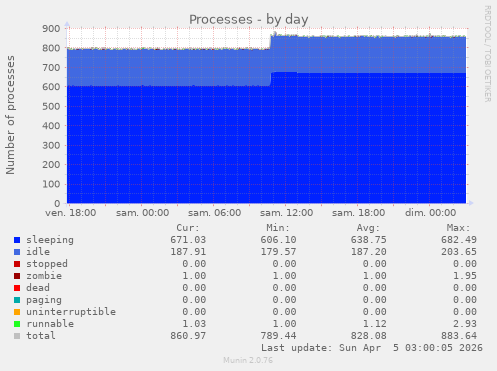Click the 'dim. 00:00' x-axis label
Image resolution: width=497 pixels, height=371 pixels.
[x=430, y=213]
